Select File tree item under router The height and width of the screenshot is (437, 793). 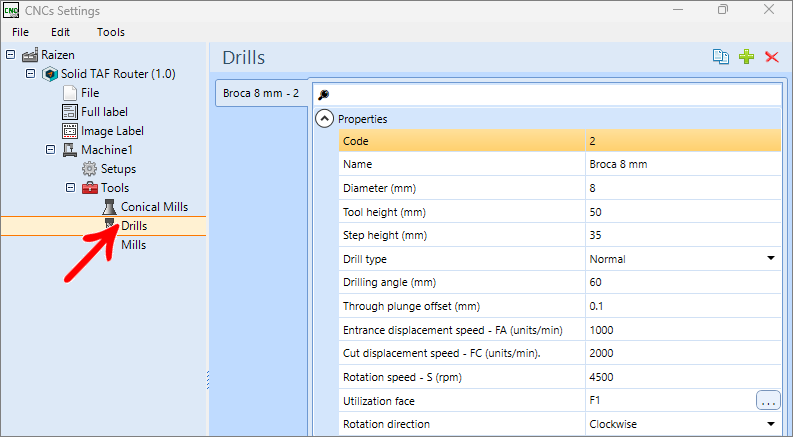(90, 93)
